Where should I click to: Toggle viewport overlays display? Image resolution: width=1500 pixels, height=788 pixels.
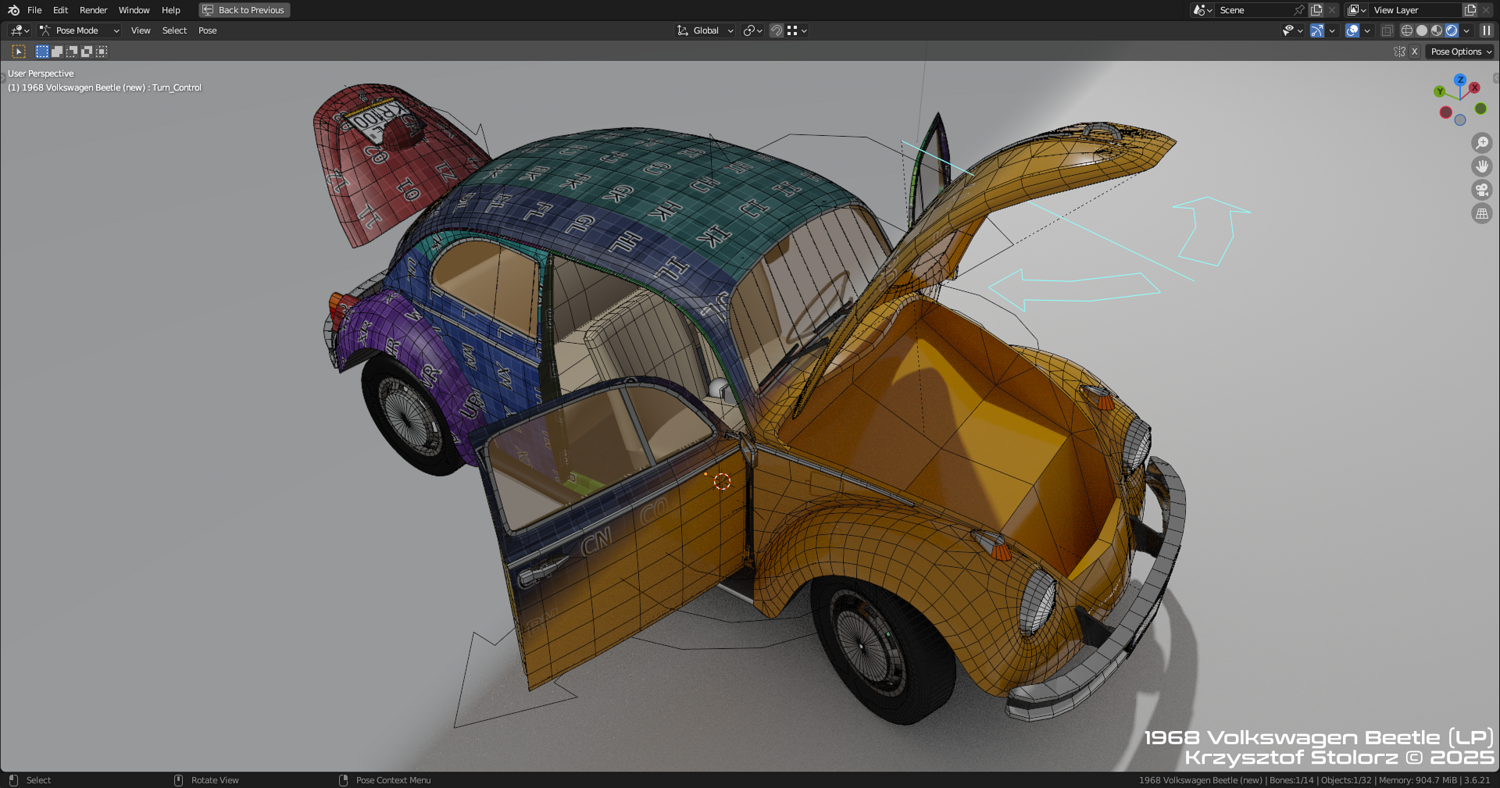point(1352,31)
